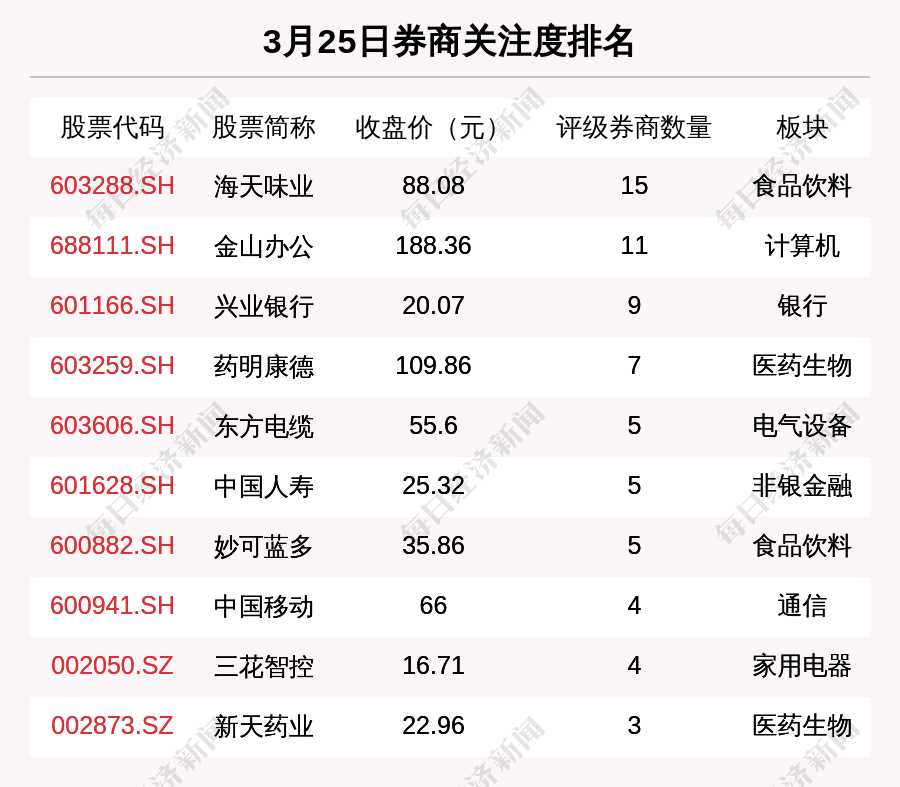900x787 pixels.
Task: Click sector 通信
Action: click(x=802, y=607)
